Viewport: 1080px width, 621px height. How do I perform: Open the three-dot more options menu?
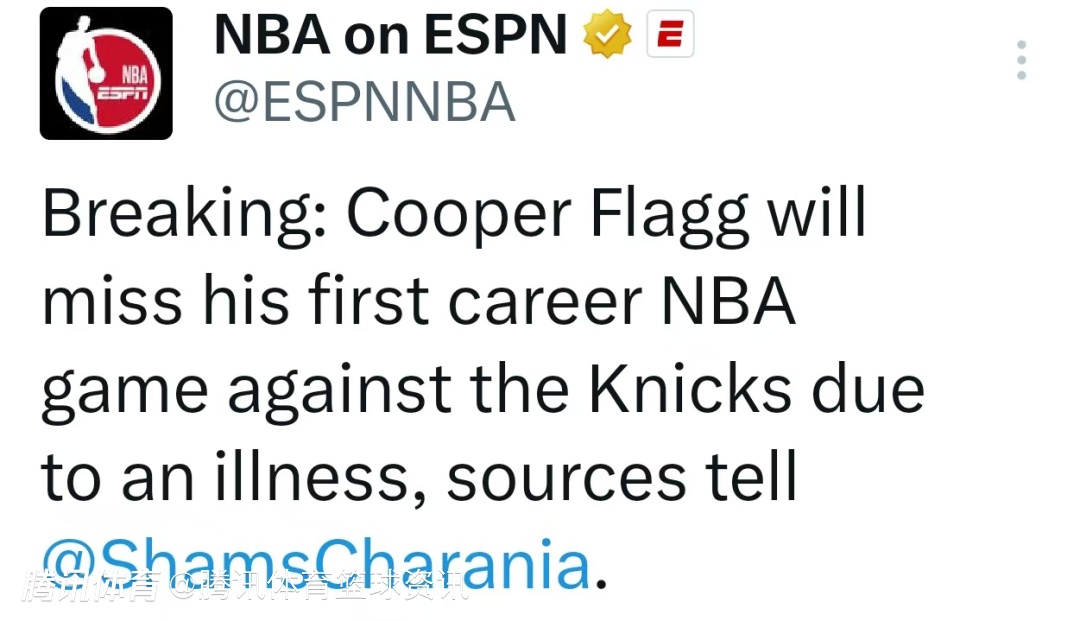pyautogui.click(x=1021, y=61)
